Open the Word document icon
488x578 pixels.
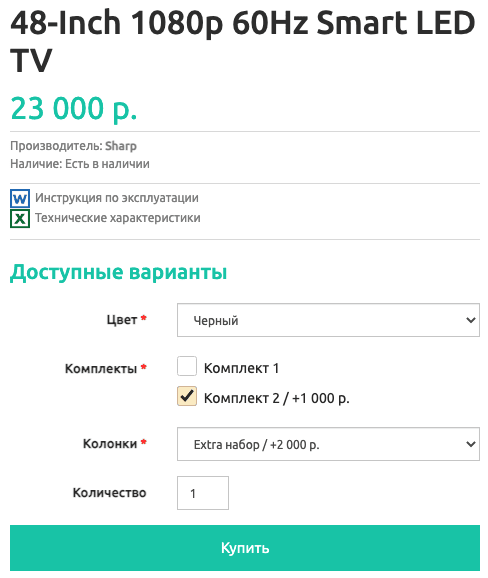[20, 198]
